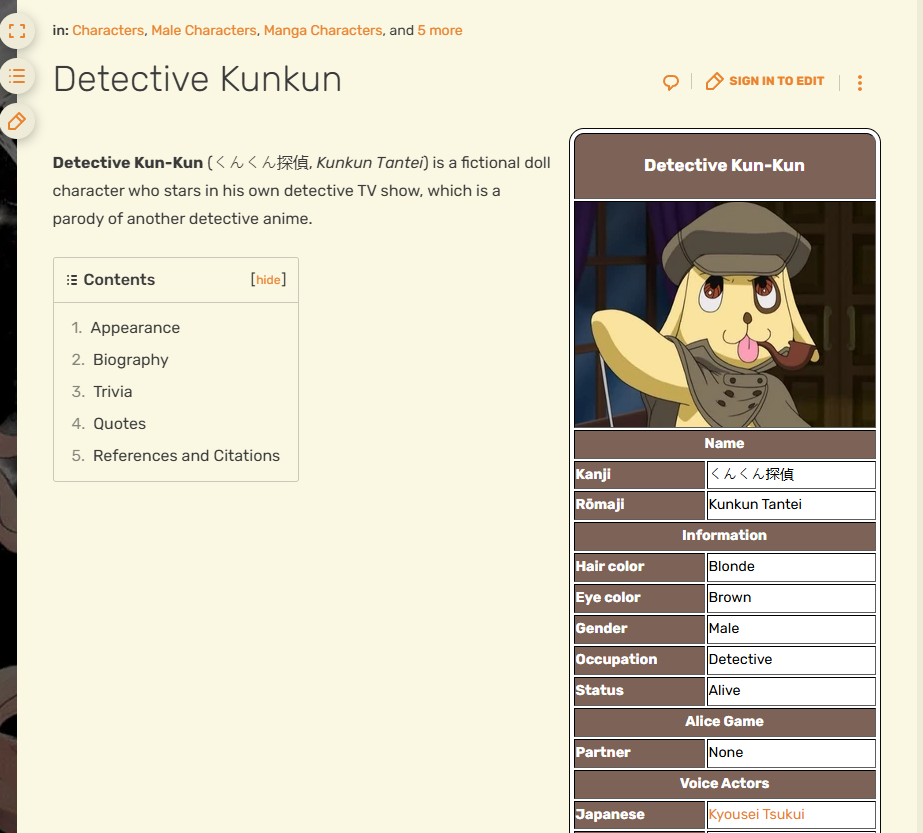Image resolution: width=923 pixels, height=833 pixels.
Task: Click the 'Information' infobox section header
Action: pos(725,536)
